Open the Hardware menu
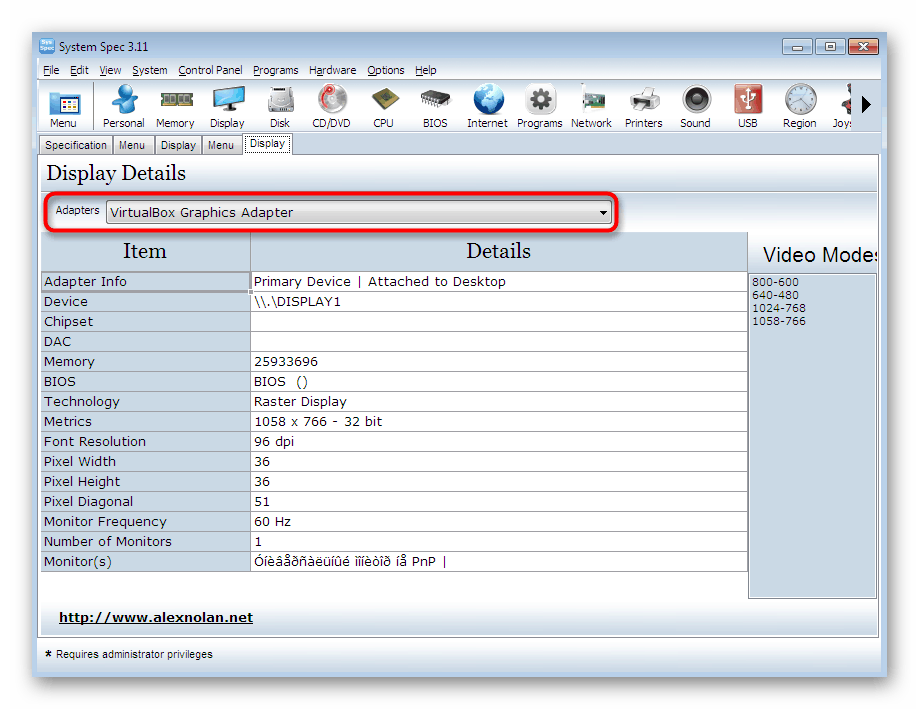 [x=332, y=70]
